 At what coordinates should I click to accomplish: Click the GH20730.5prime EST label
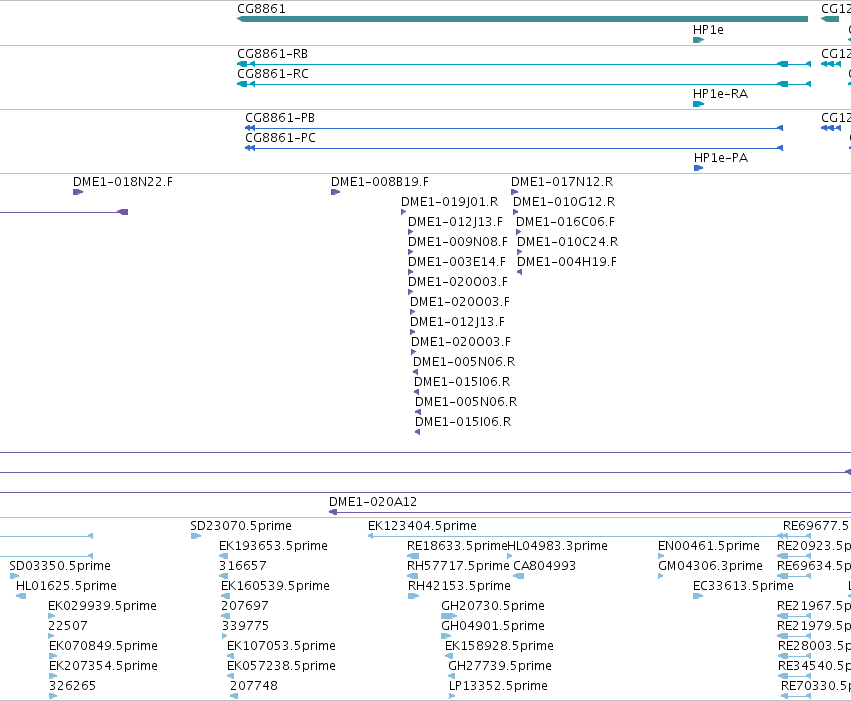pyautogui.click(x=493, y=606)
